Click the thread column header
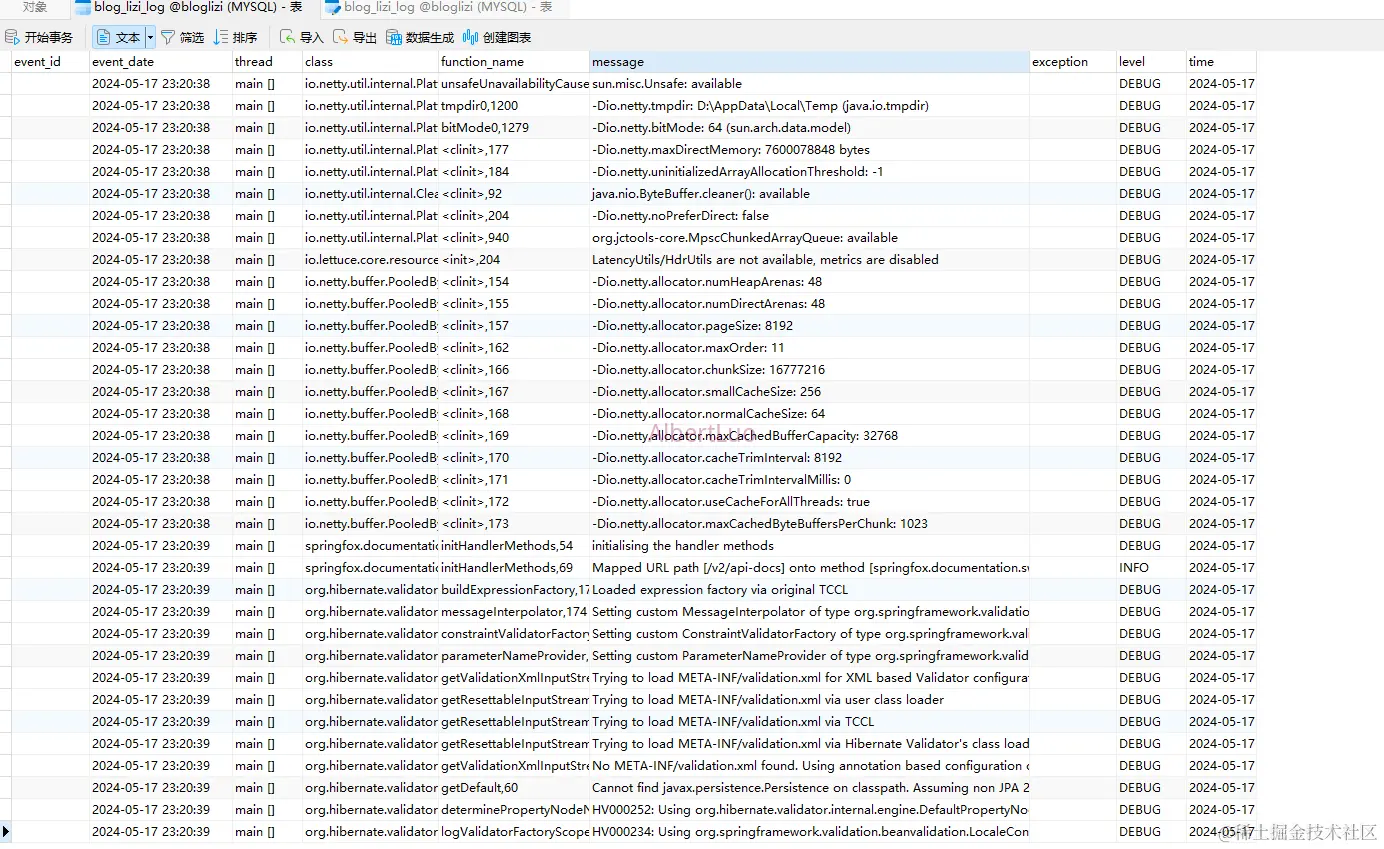This screenshot has height=849, width=1384. [x=267, y=62]
